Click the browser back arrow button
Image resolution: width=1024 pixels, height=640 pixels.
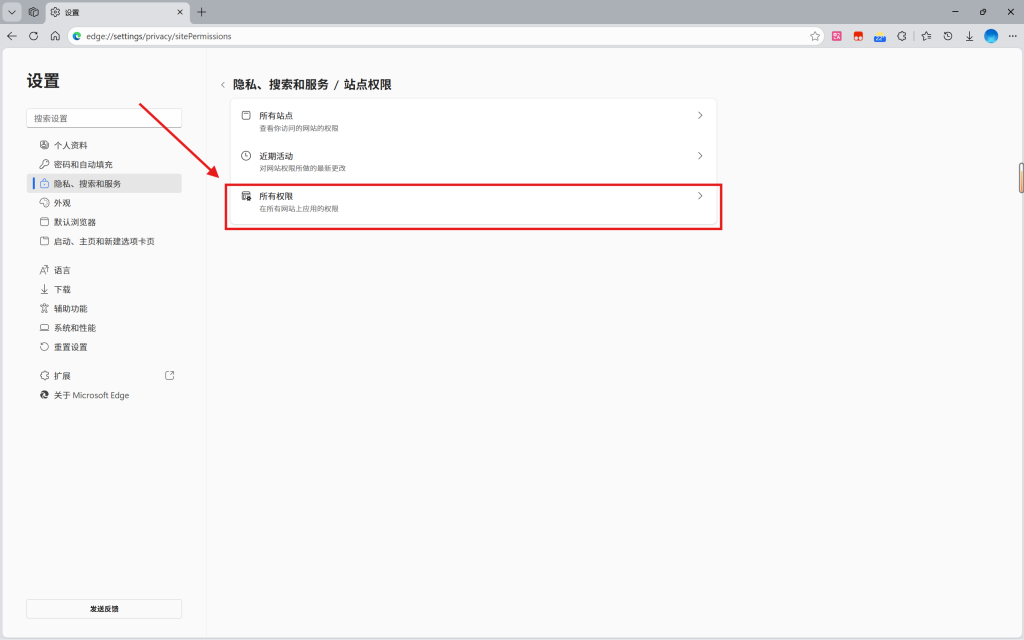12,36
